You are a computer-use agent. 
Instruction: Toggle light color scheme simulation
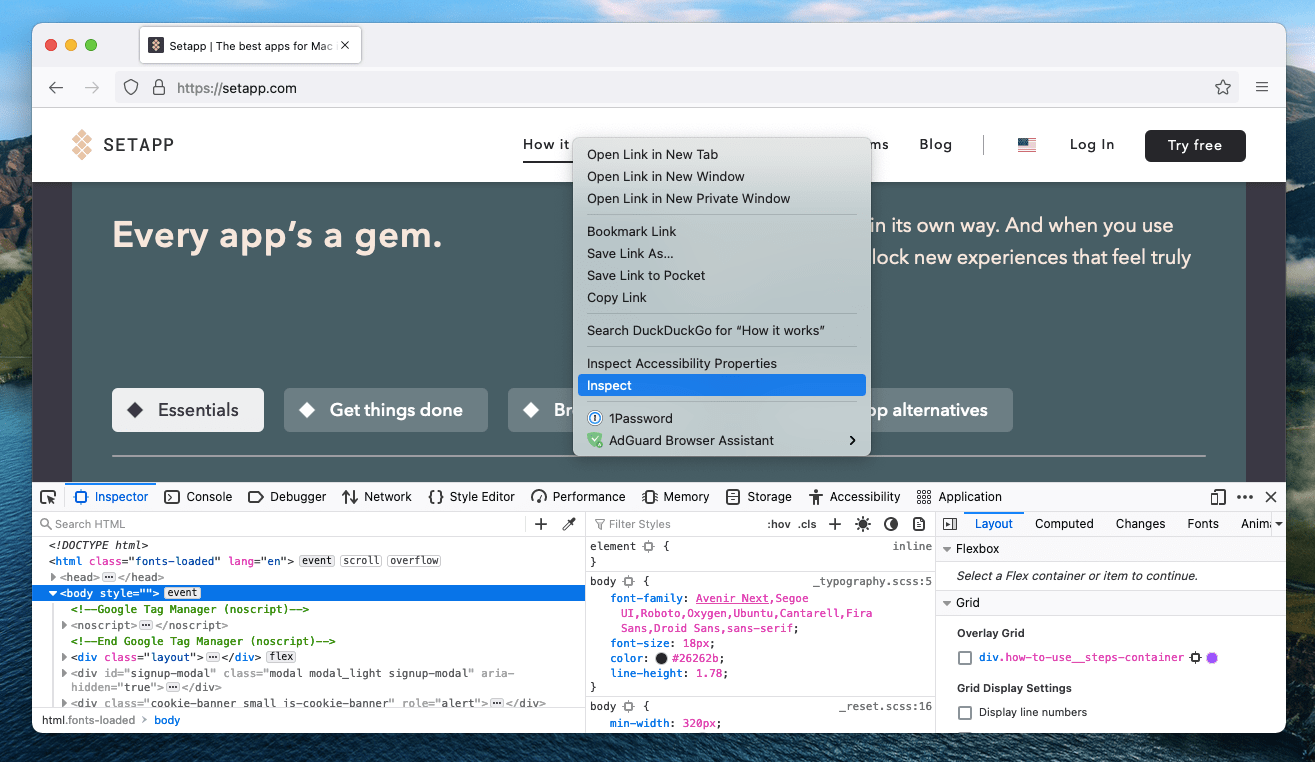pos(863,524)
